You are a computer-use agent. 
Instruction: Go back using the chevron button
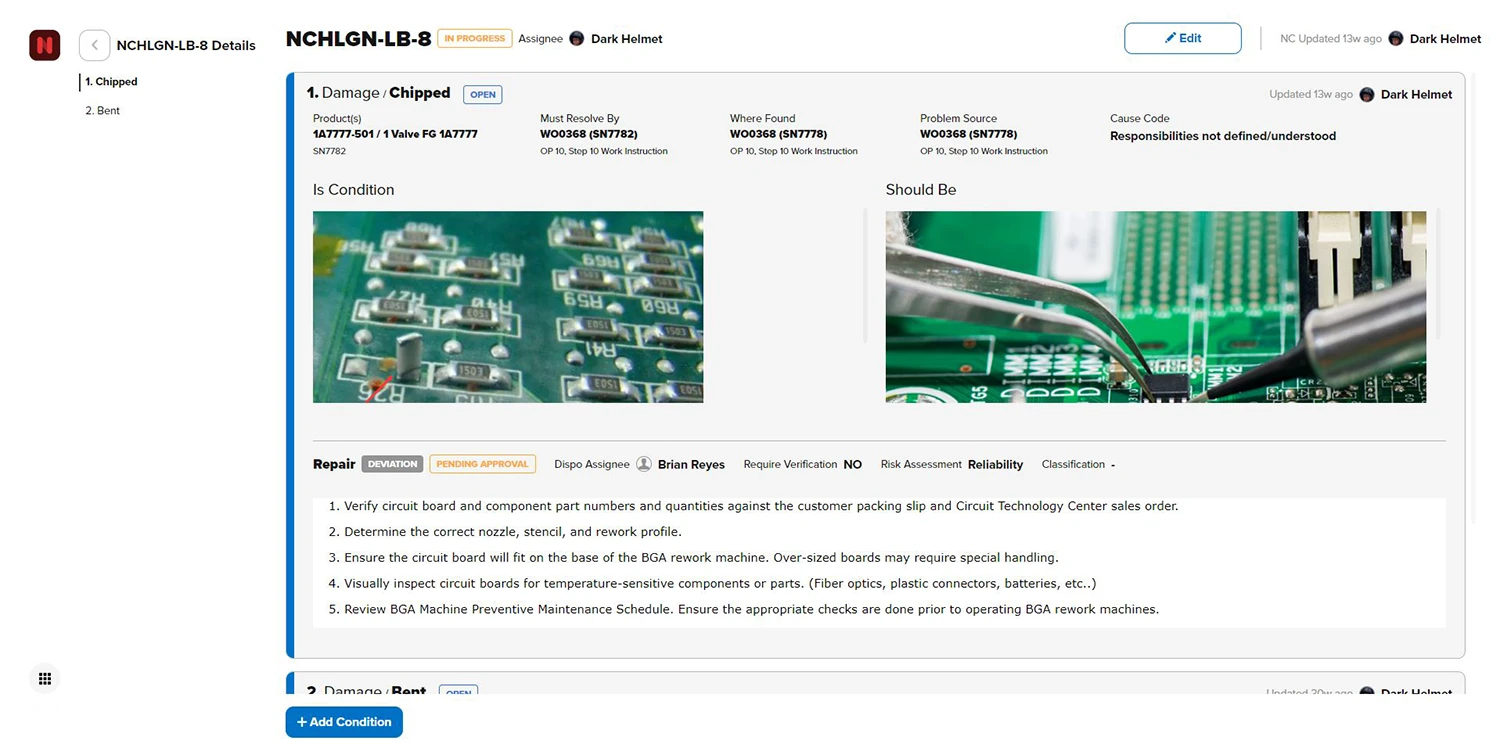click(x=94, y=45)
